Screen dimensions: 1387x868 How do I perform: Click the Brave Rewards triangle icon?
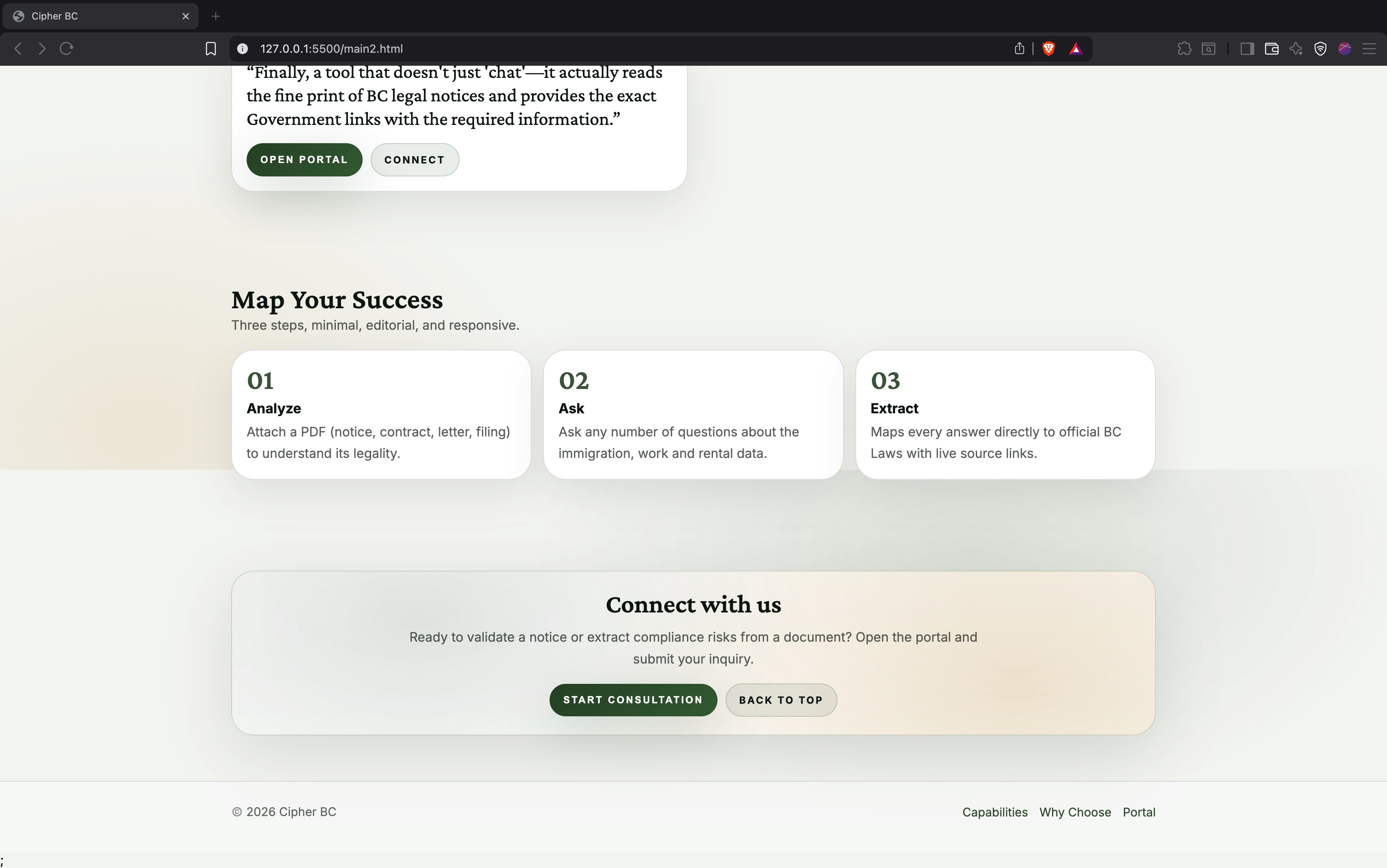1076,49
